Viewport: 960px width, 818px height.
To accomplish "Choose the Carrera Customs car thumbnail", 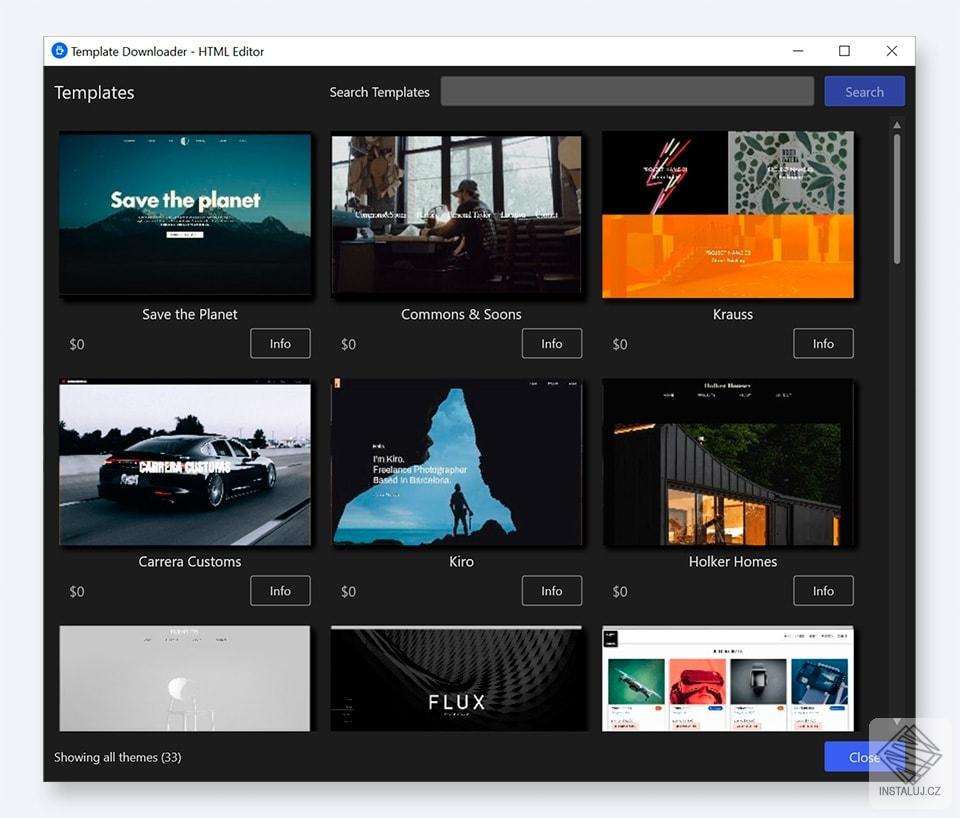I will [185, 462].
